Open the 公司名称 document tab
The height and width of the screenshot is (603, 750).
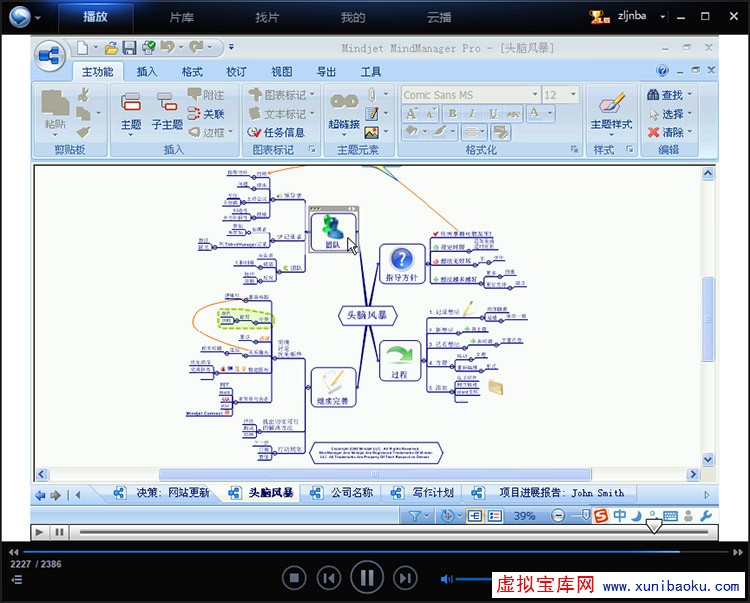click(350, 493)
